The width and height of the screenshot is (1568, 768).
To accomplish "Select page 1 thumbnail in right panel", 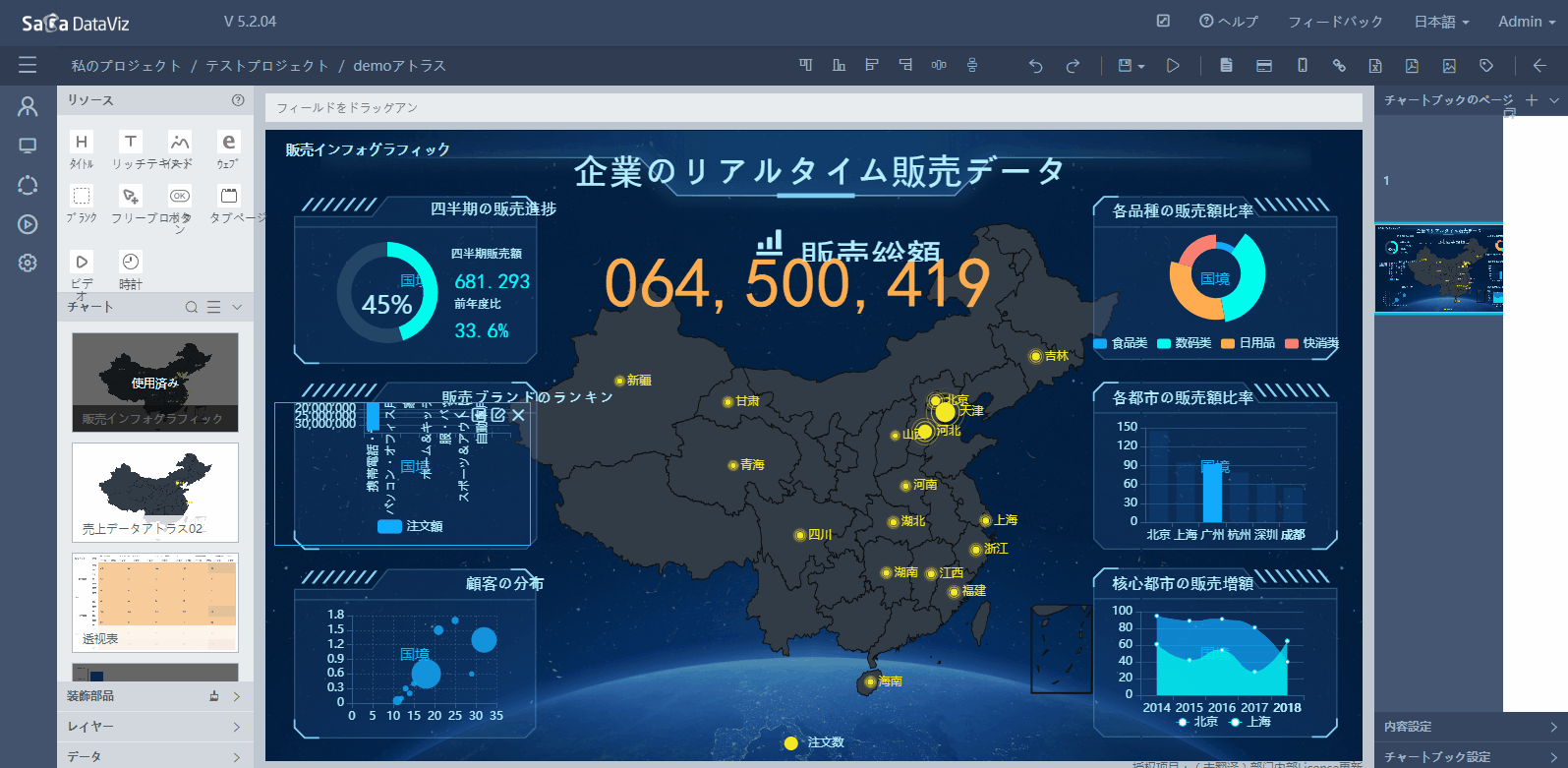I will tap(1438, 268).
